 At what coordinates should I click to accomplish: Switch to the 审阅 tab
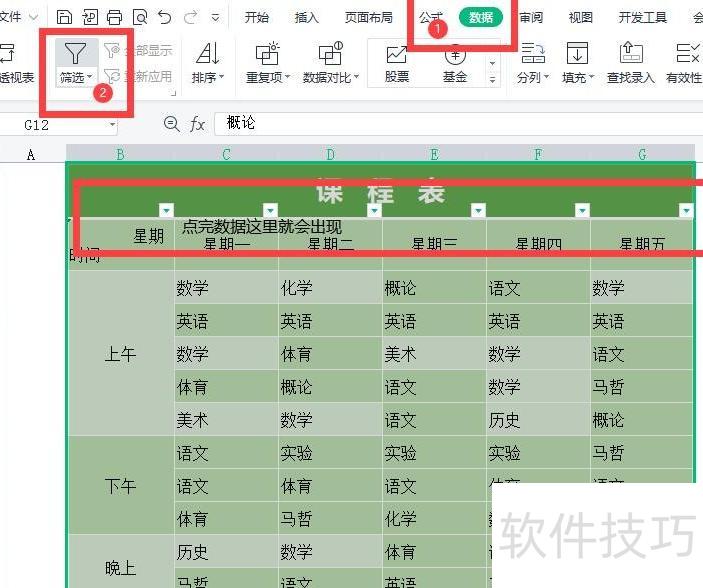click(x=531, y=17)
